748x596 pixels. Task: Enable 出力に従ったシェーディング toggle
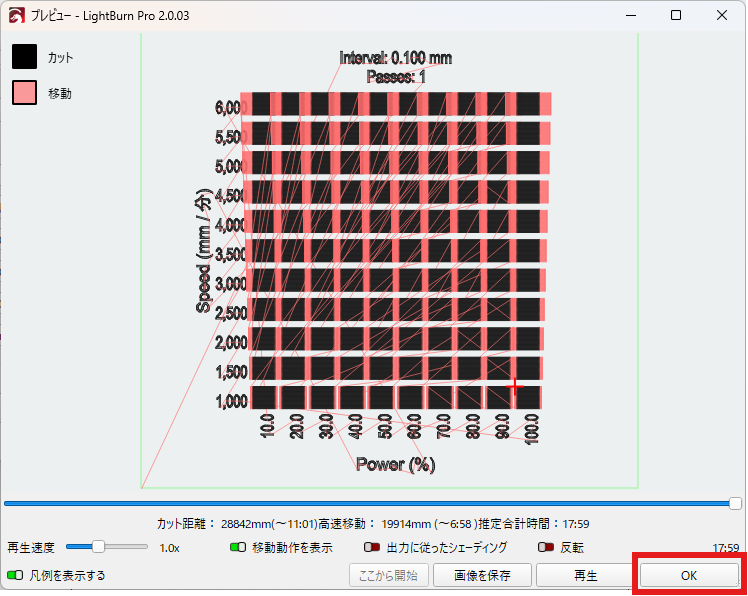click(372, 548)
